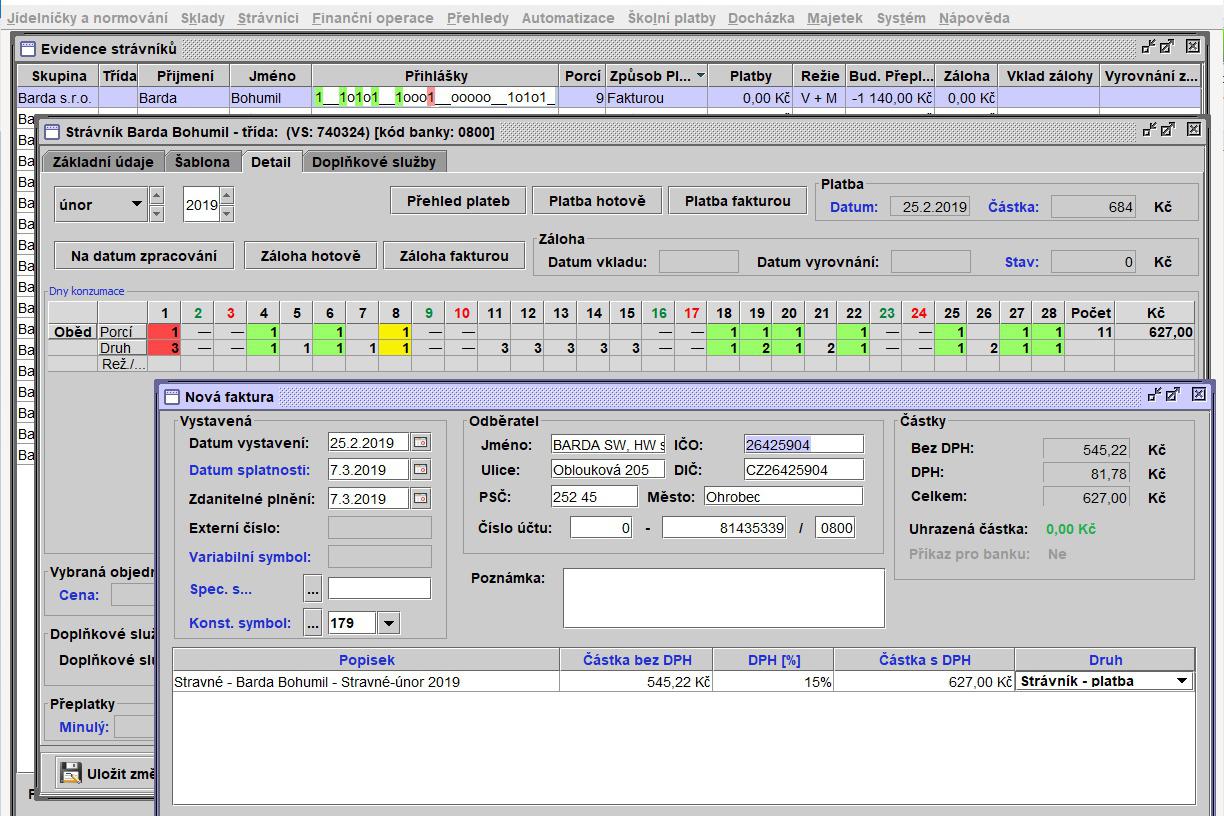The height and width of the screenshot is (816, 1224).
Task: Select the red Oběd portion cell for day 1
Action: 164,332
